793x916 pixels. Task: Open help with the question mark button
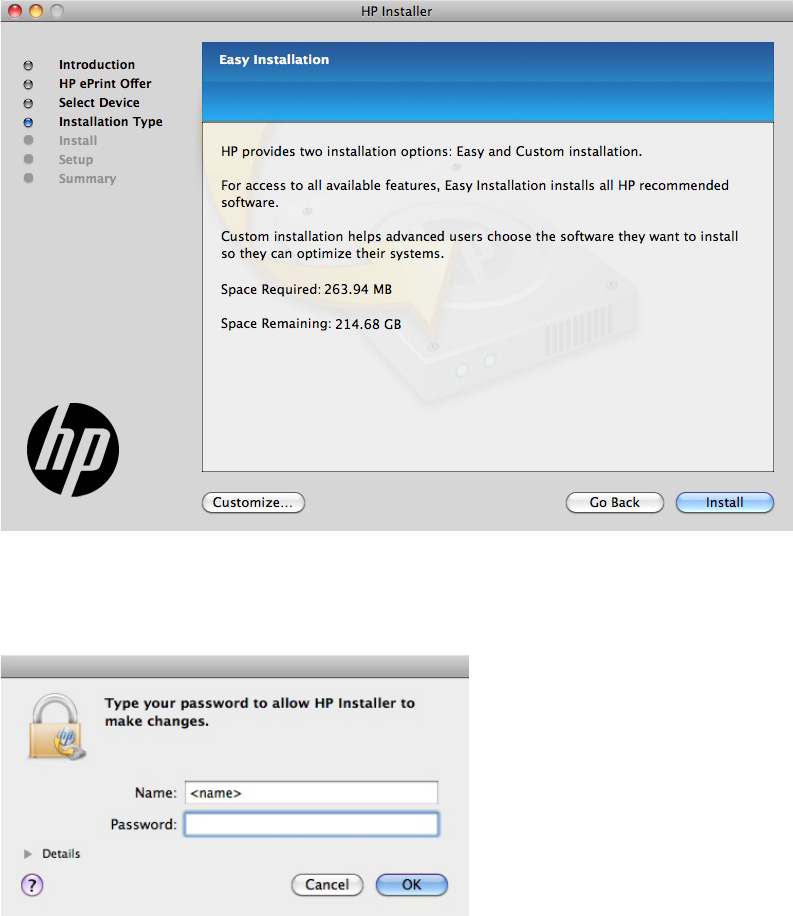click(x=32, y=884)
